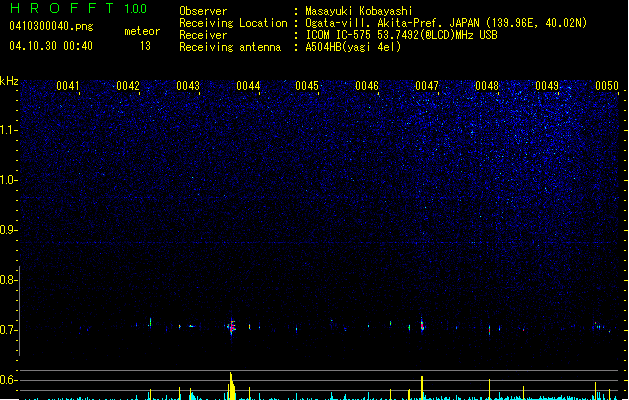Click the Receiving Location label
The width and height of the screenshot is (629, 400).
[x=233, y=23]
